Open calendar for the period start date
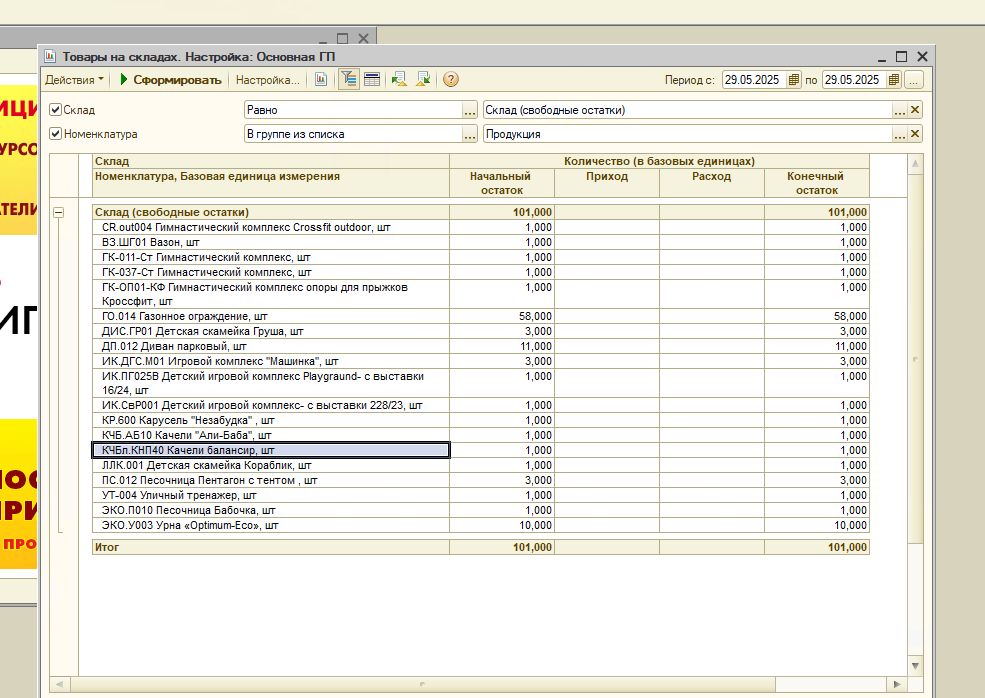This screenshot has height=698, width=985. tap(794, 80)
